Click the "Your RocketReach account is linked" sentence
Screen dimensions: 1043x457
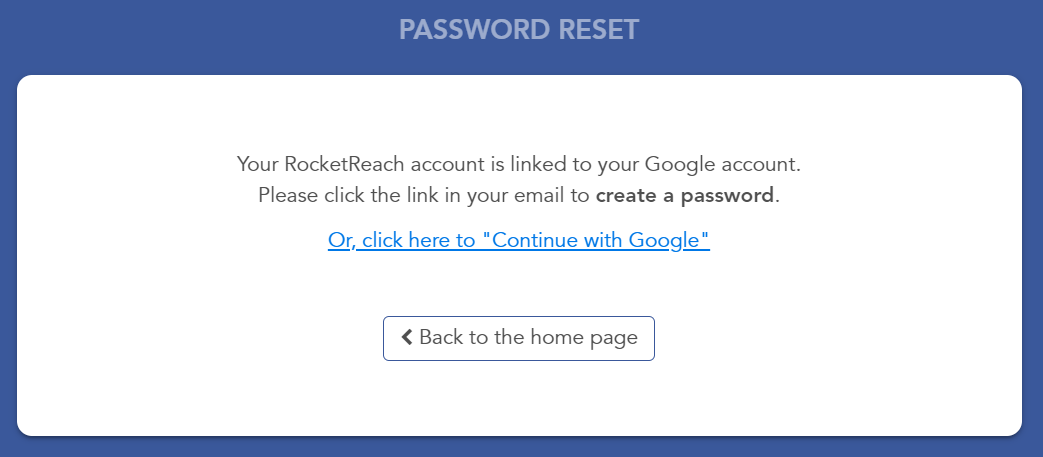pos(518,163)
